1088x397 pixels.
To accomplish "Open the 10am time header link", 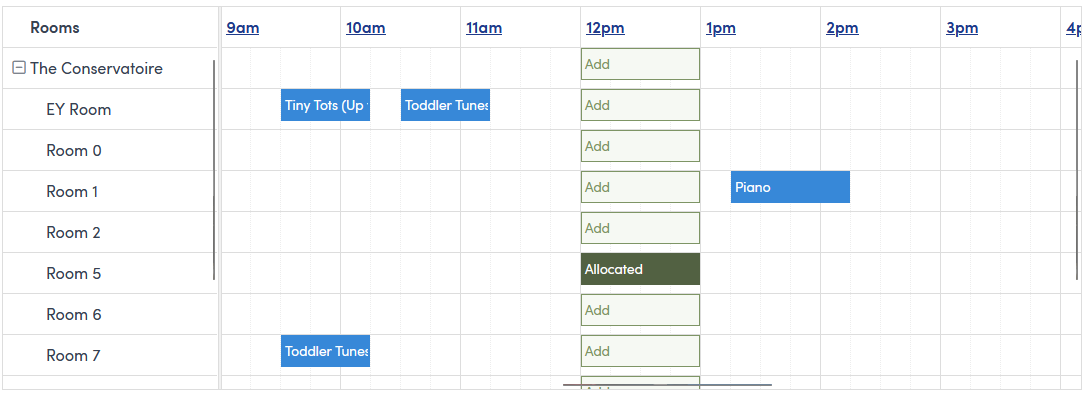I will 366,28.
